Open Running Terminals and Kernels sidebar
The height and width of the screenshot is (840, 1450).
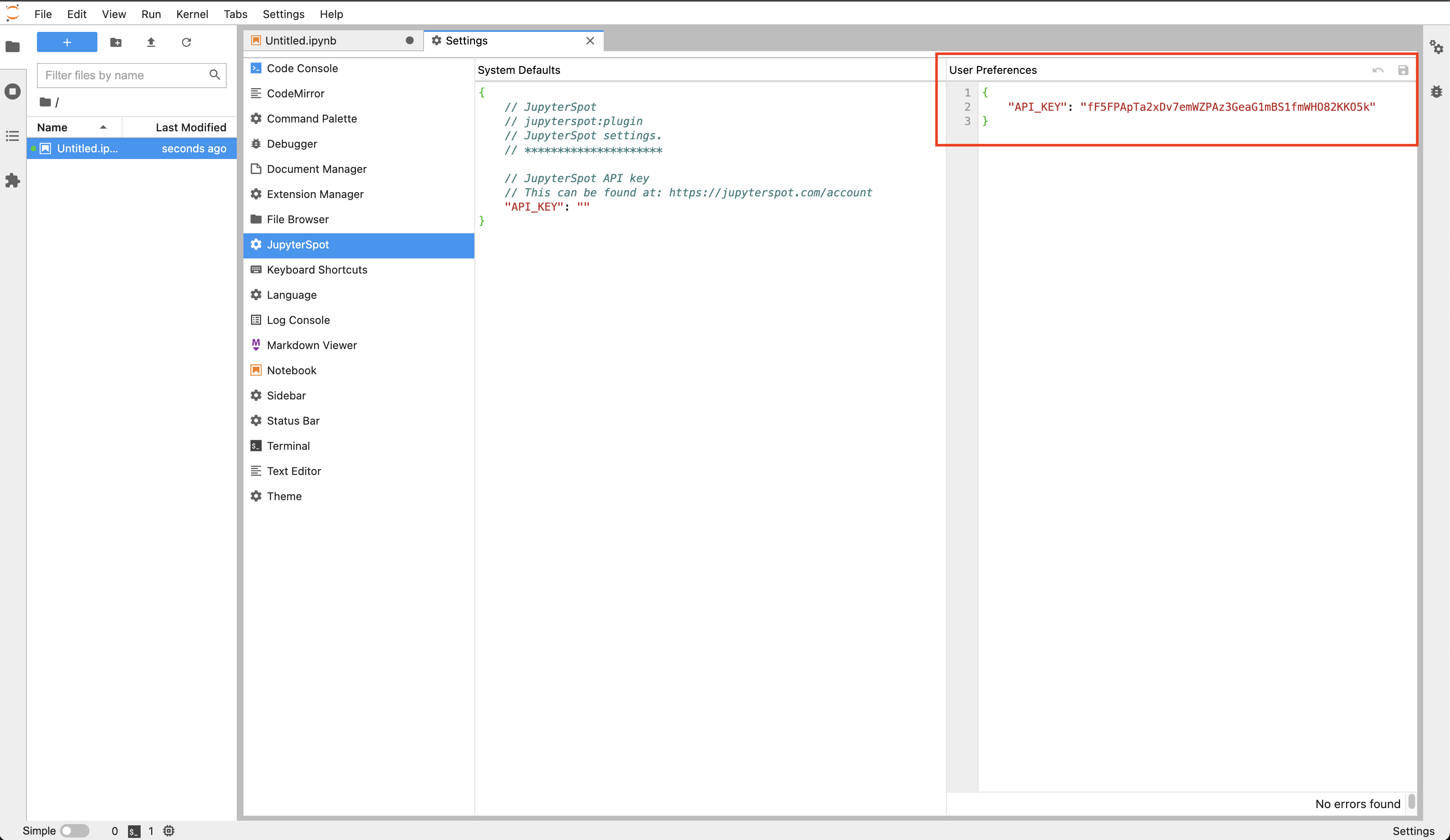point(13,91)
